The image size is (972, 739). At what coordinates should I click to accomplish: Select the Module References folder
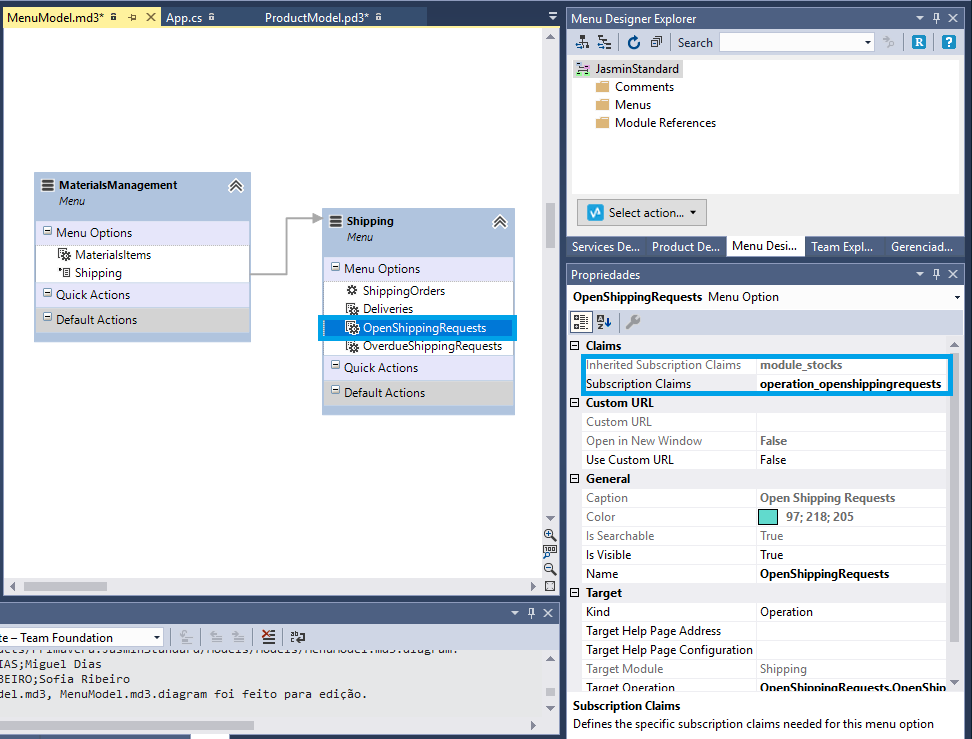coord(665,123)
